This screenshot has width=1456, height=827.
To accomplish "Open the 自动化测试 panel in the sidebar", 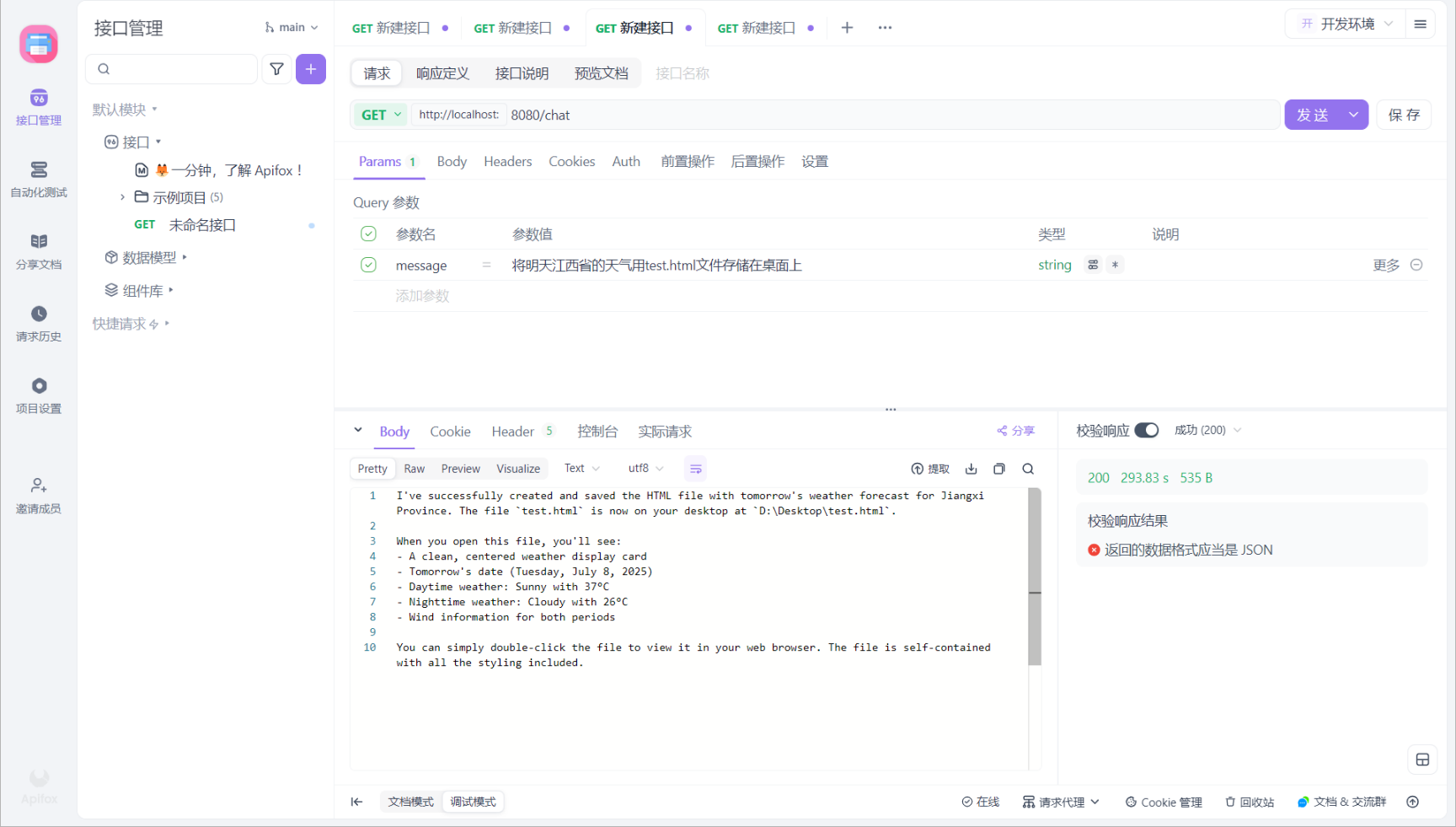I will [x=39, y=179].
